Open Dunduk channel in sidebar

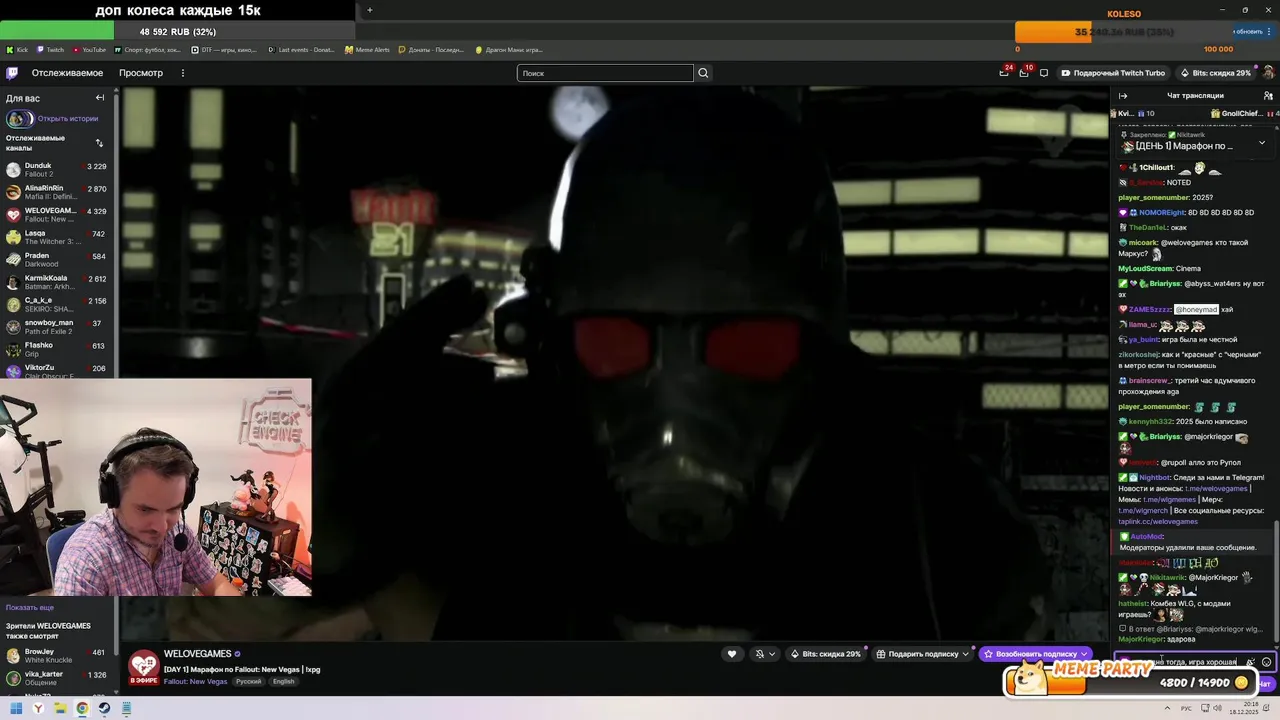(x=59, y=169)
